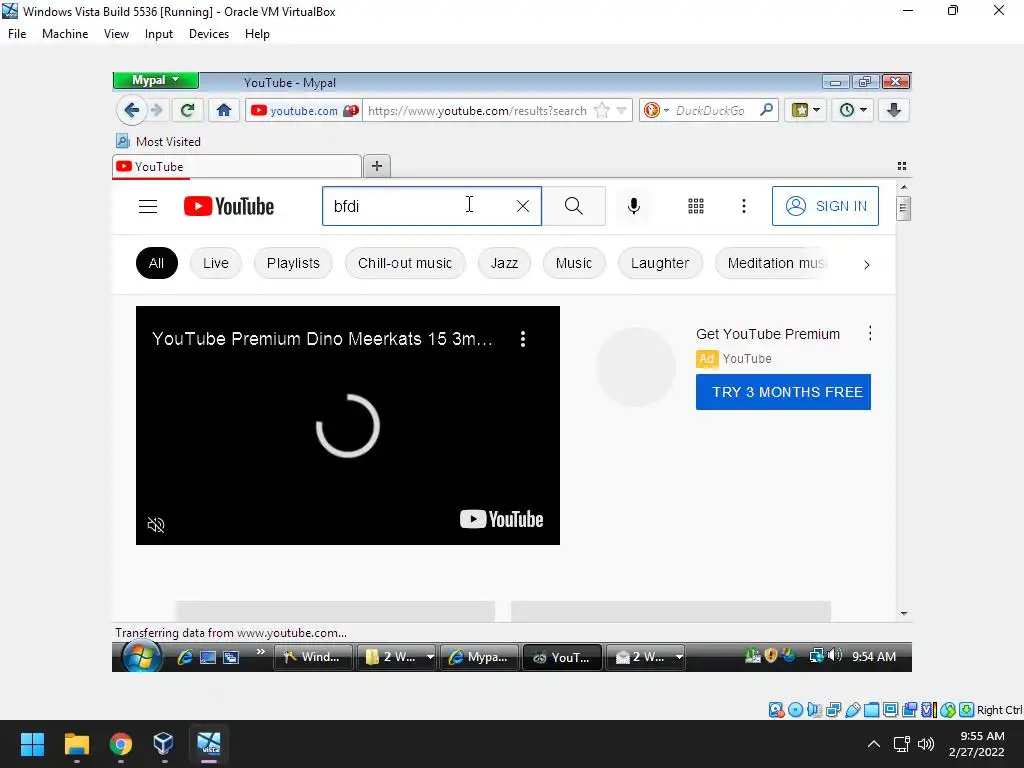Reload the page in Mypal
Viewport: 1024px width, 768px height.
(187, 110)
